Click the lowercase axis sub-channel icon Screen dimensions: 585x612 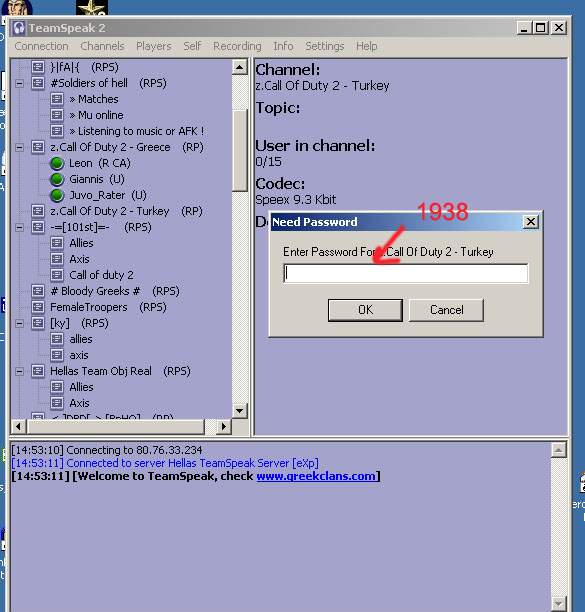pos(57,355)
